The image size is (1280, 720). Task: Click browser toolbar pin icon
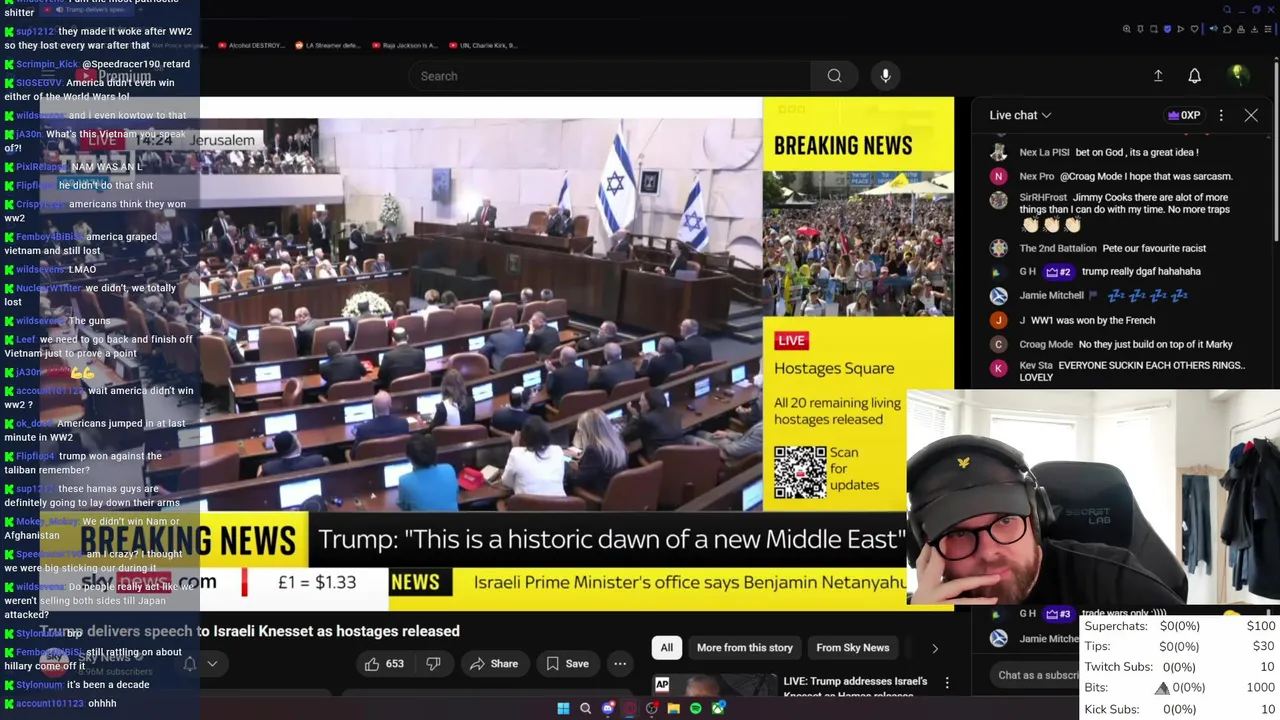point(1140,29)
